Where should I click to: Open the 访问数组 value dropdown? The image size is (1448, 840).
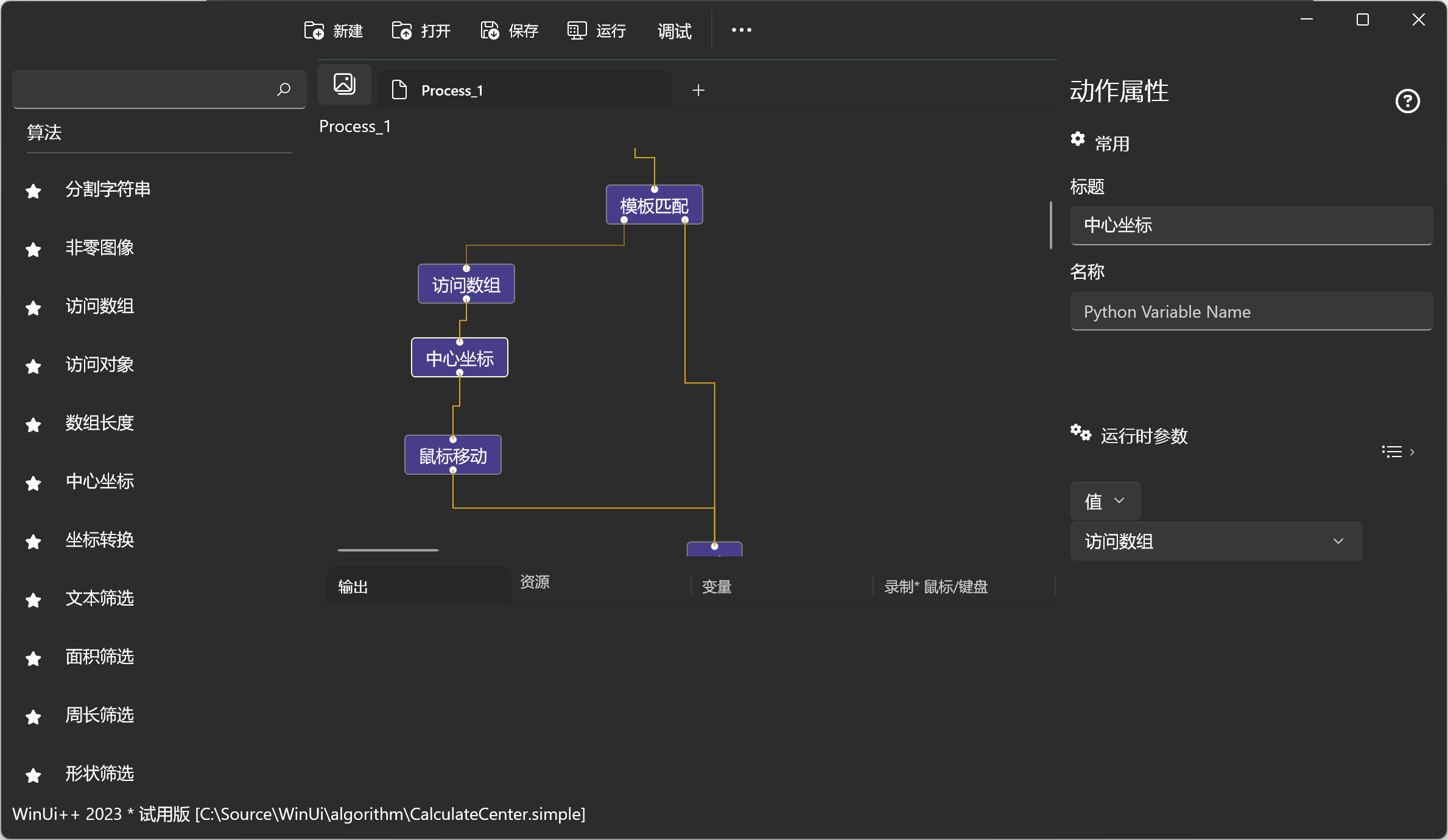tap(1215, 541)
